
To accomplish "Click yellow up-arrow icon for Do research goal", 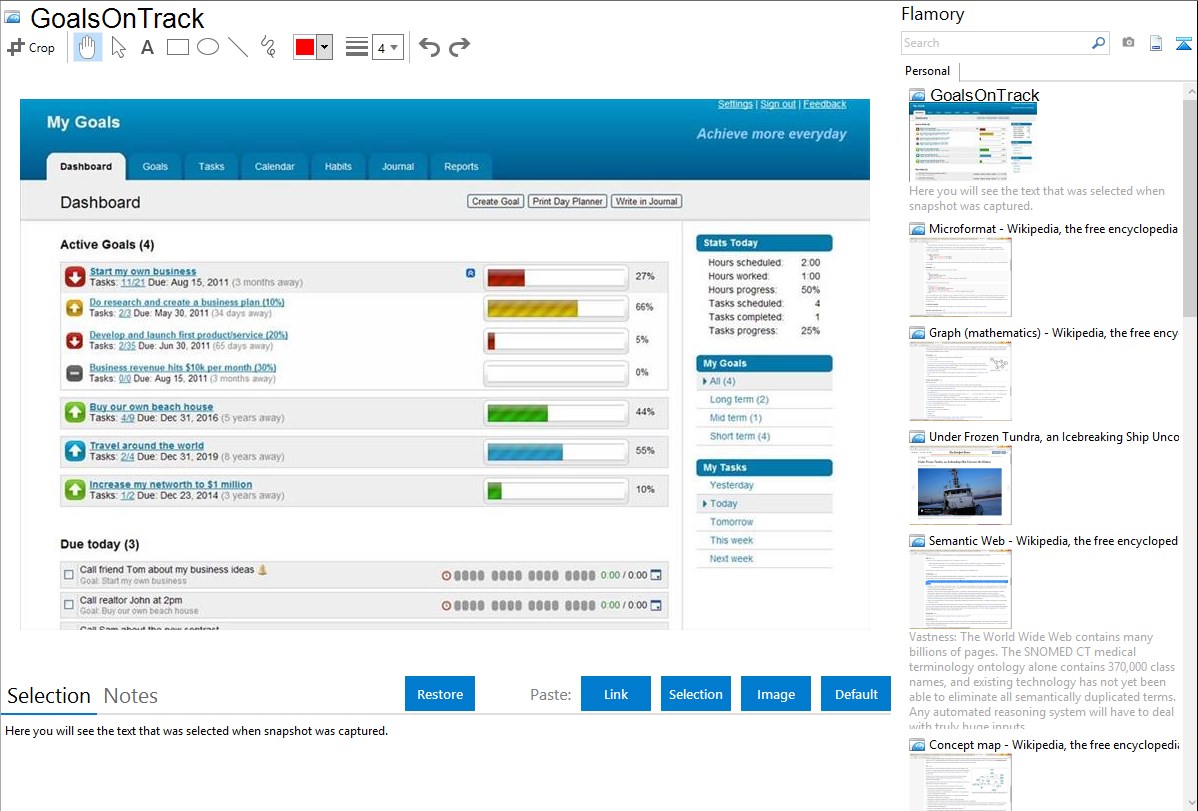I will point(74,308).
